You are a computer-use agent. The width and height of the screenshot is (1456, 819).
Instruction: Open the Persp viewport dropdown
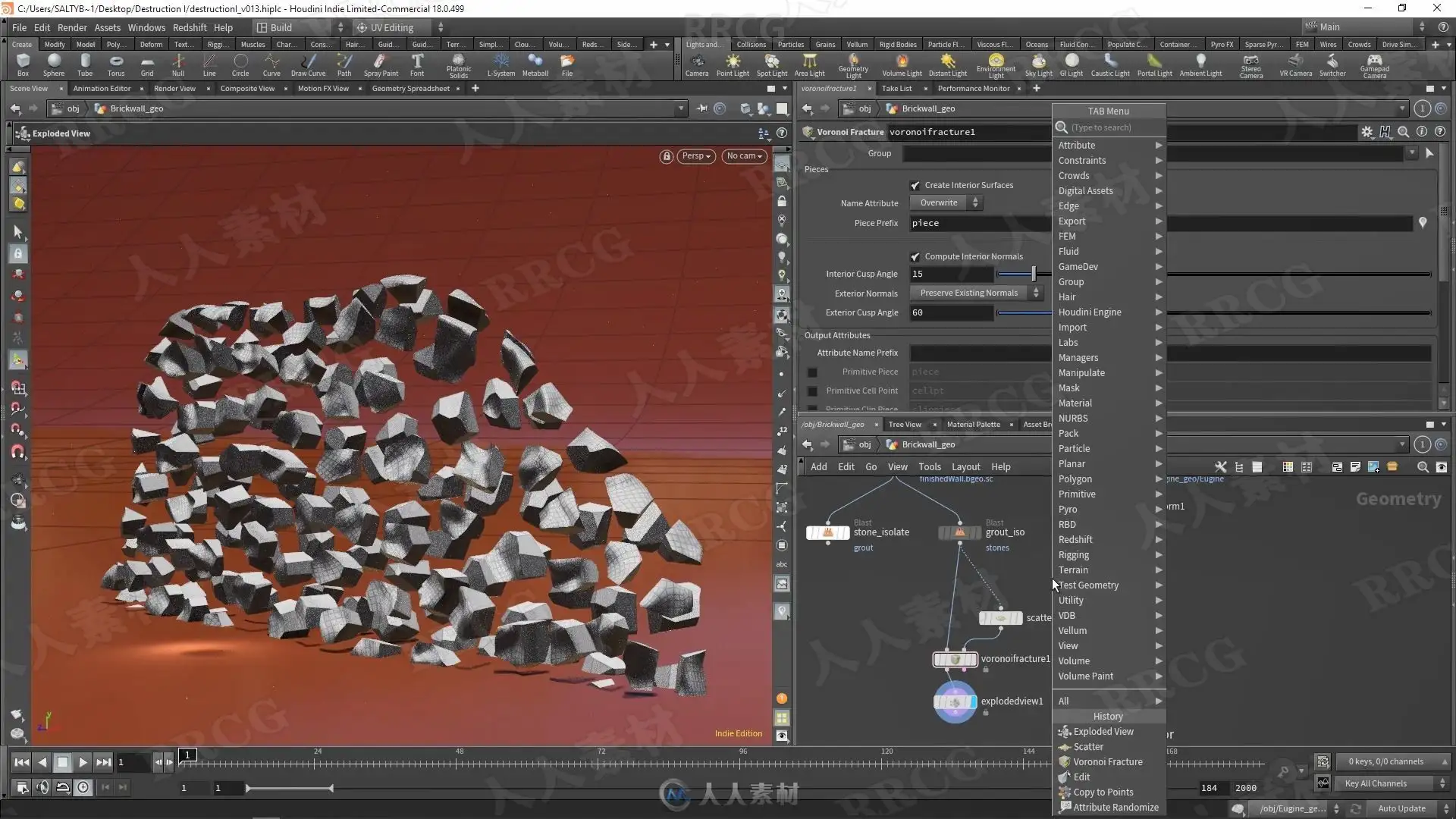pos(695,156)
